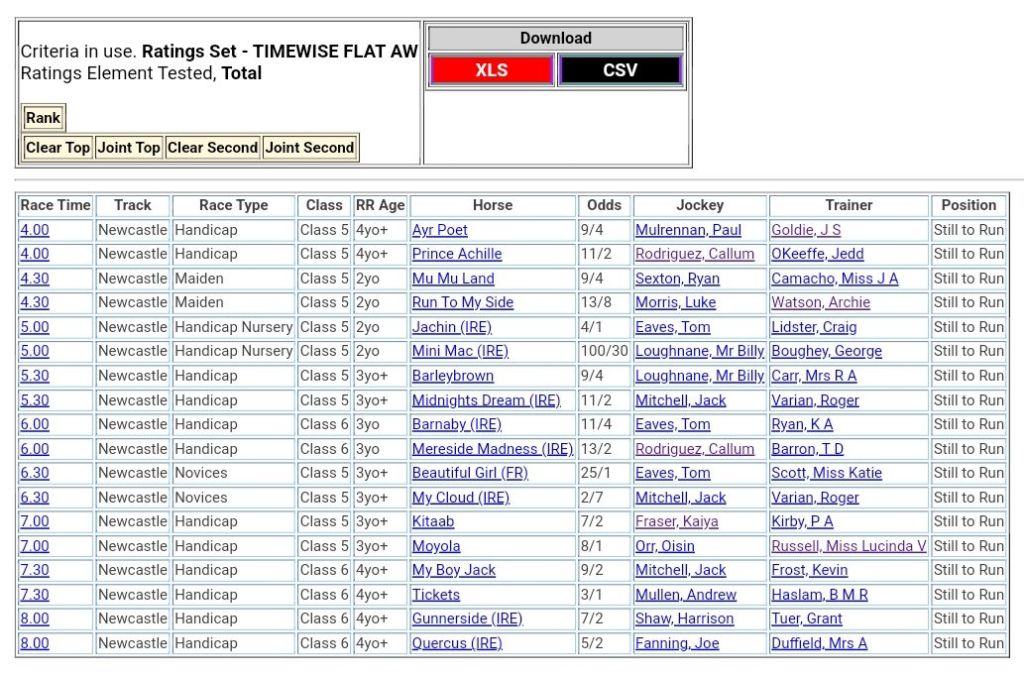
Task: Click the Horse column header
Action: pyautogui.click(x=492, y=205)
